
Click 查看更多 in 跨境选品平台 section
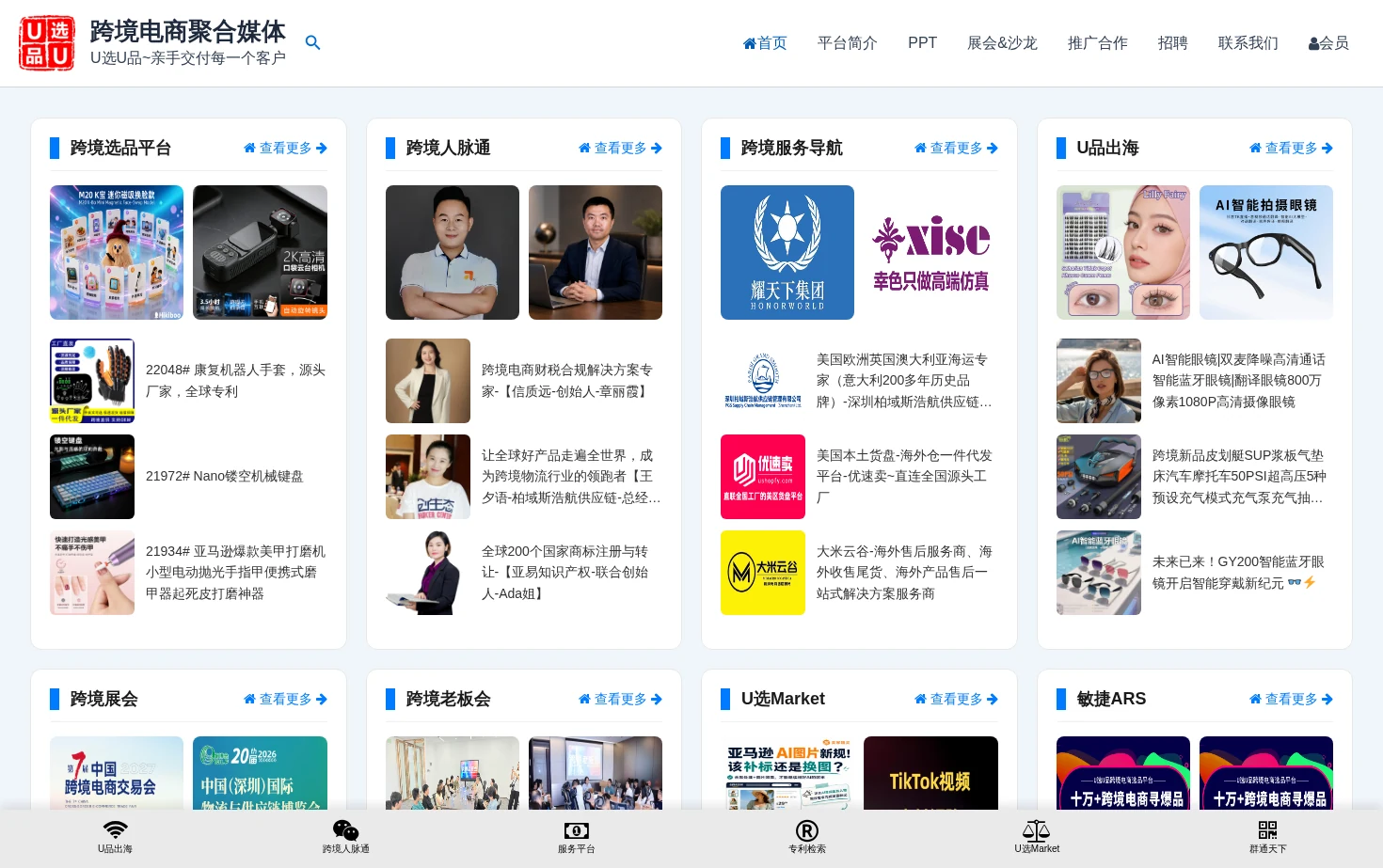(x=285, y=148)
